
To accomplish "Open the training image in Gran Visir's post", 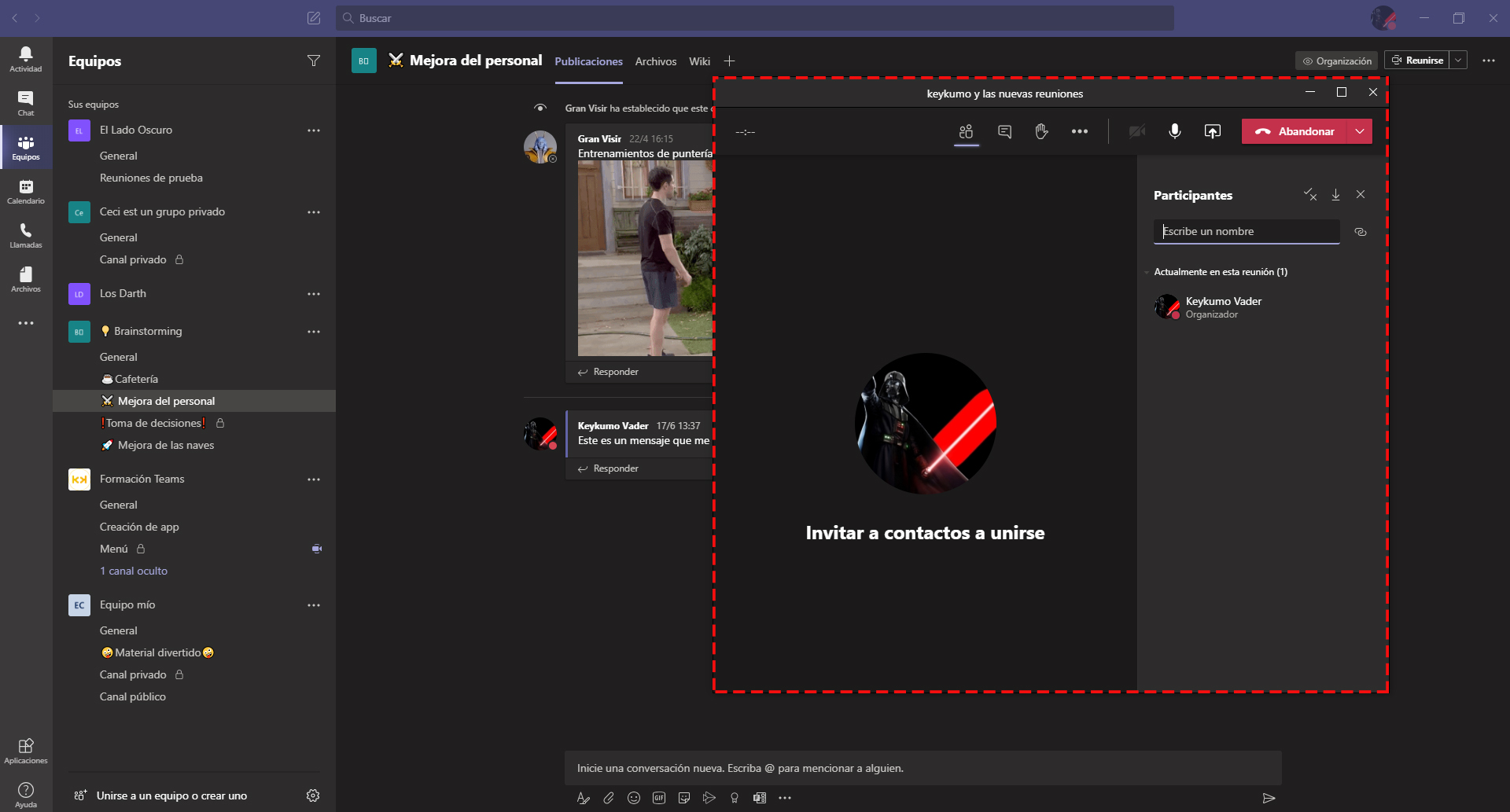I will 645,258.
